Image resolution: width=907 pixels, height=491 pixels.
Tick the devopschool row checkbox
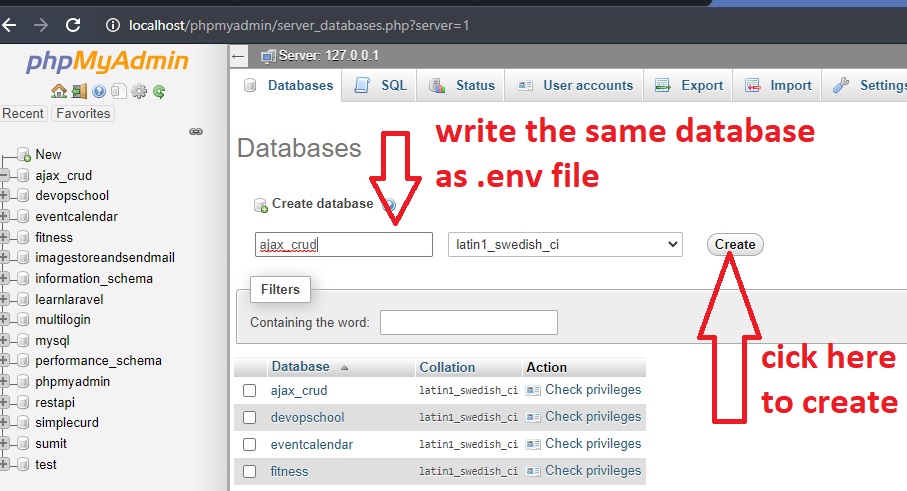point(250,417)
